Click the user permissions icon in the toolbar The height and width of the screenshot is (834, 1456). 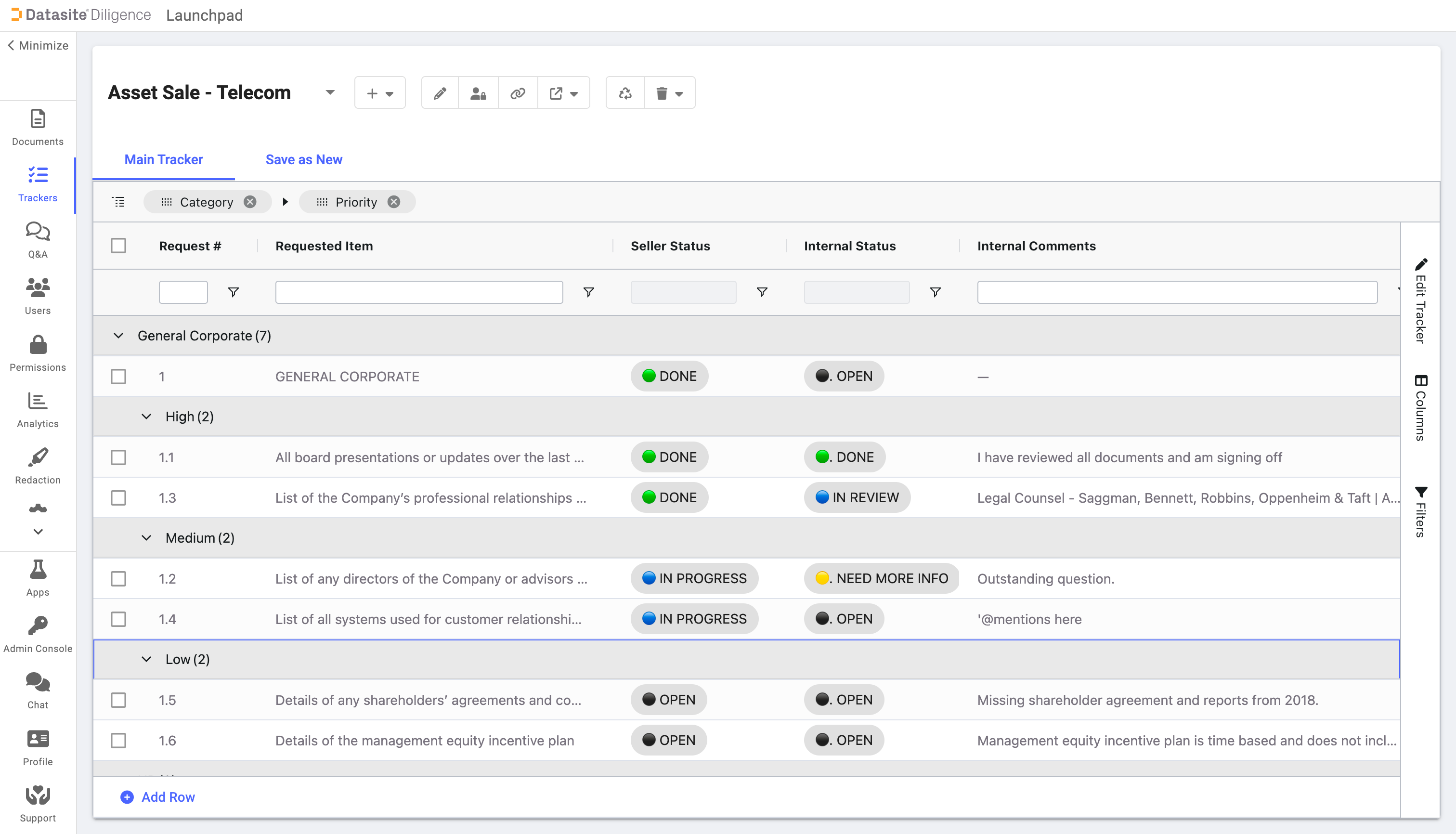click(478, 92)
